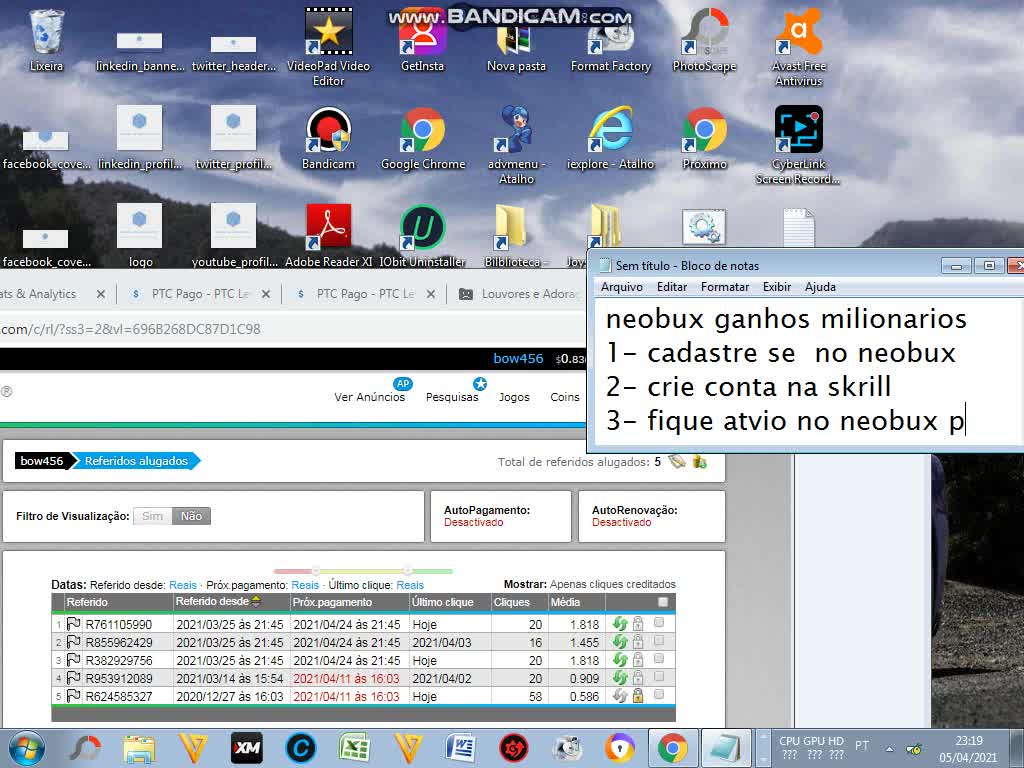The image size is (1024, 768).
Task: Open Coins in NeoBux menu
Action: pos(565,397)
